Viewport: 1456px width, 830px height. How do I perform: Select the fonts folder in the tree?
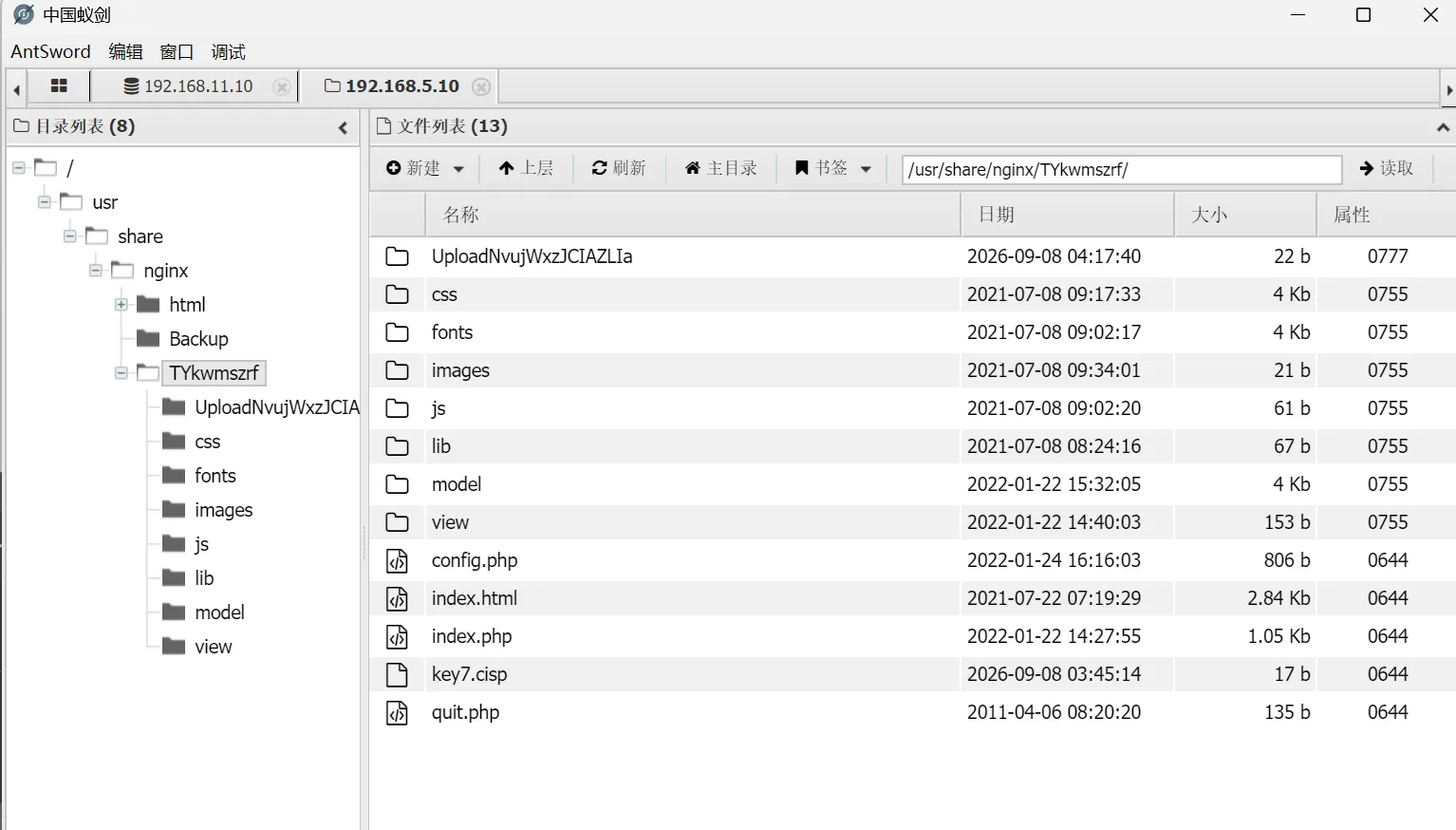[215, 476]
